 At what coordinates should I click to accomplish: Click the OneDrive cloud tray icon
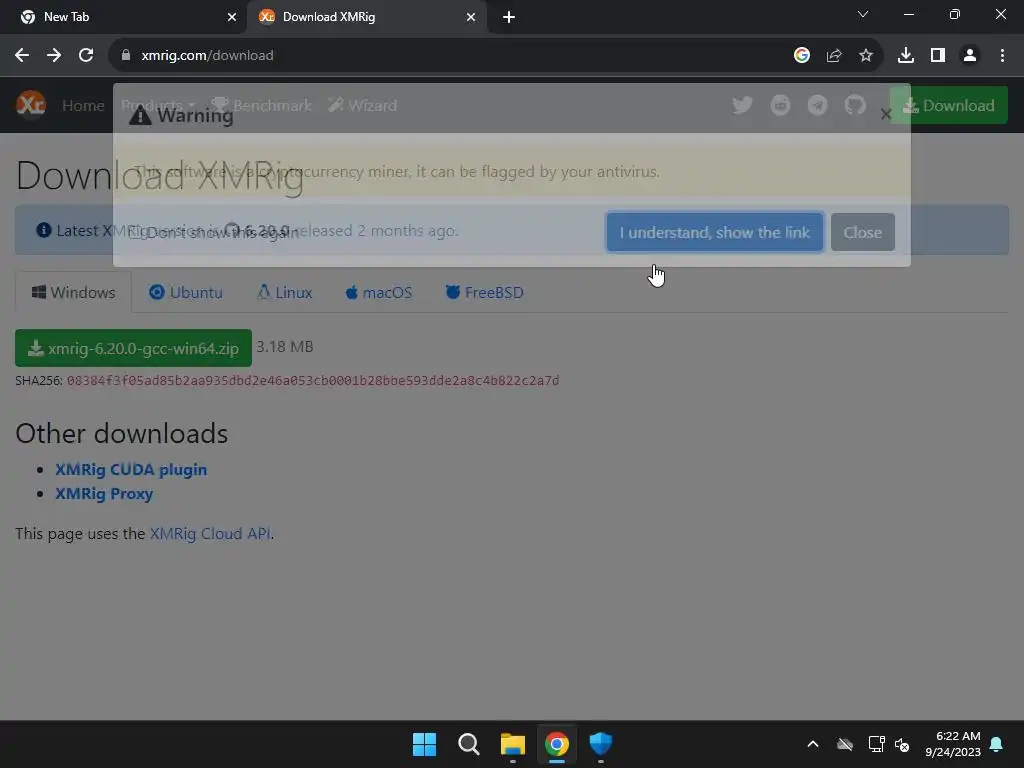[845, 744]
